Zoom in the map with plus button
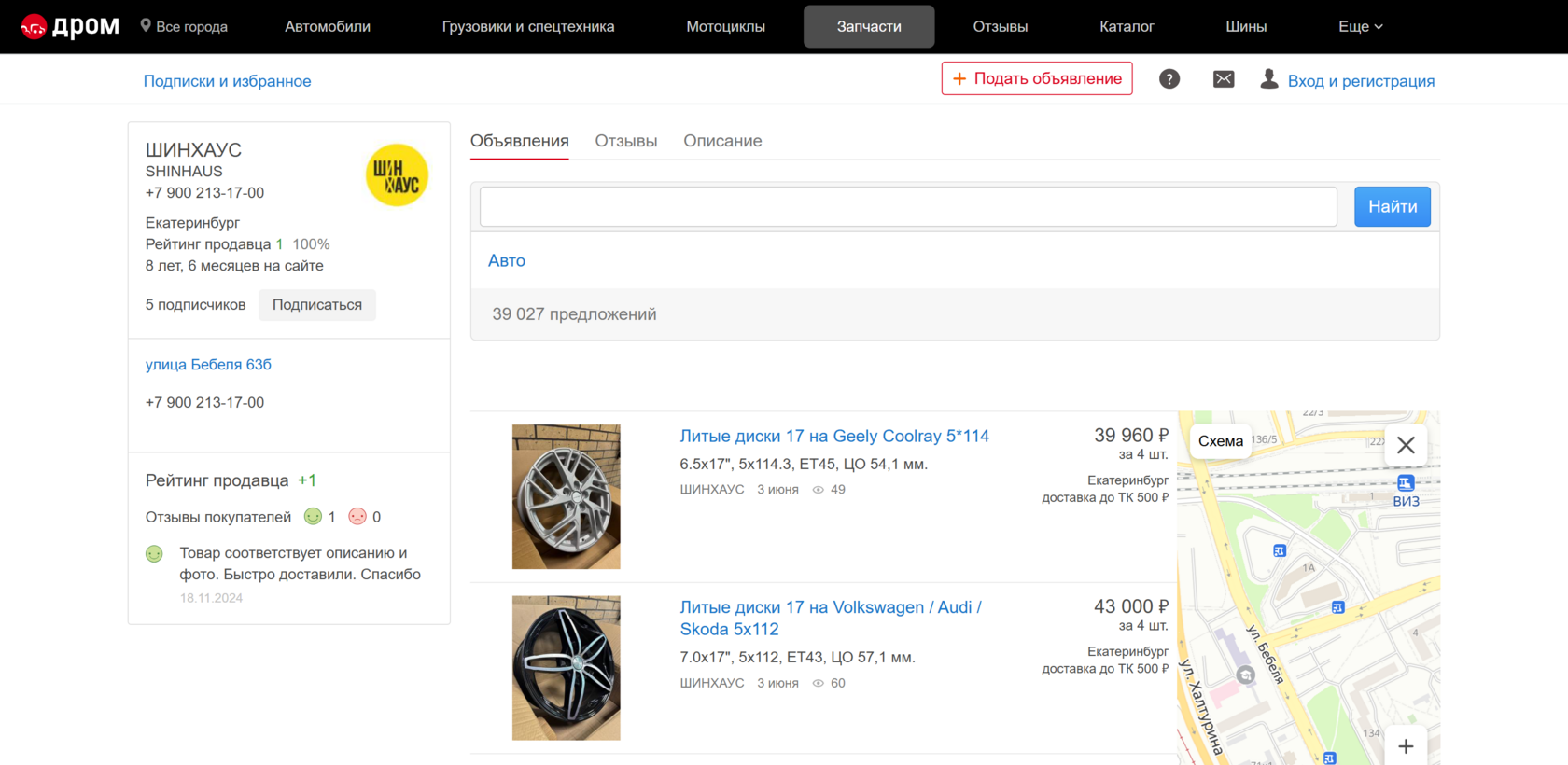 pos(1406,746)
